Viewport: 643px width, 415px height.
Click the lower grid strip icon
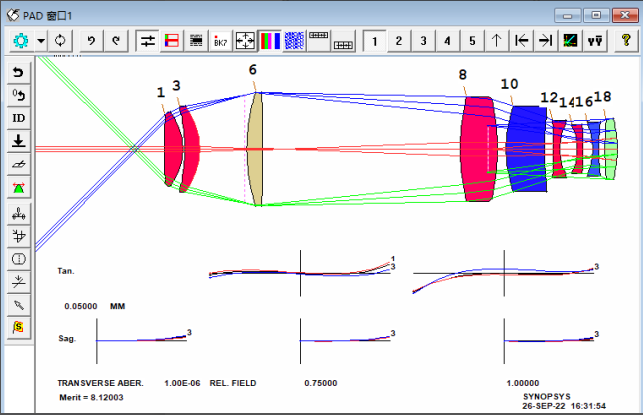tap(343, 41)
